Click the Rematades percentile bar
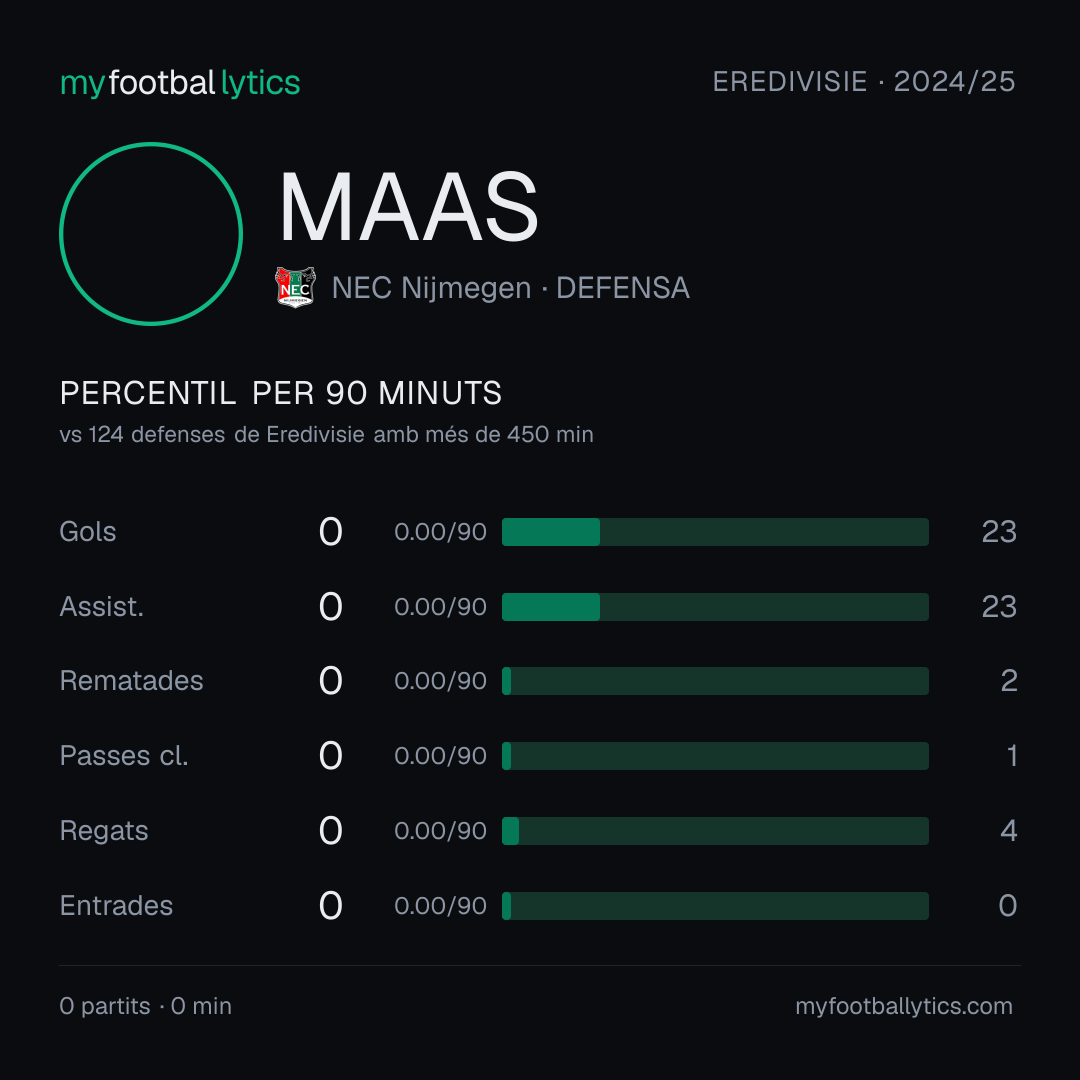 [715, 681]
